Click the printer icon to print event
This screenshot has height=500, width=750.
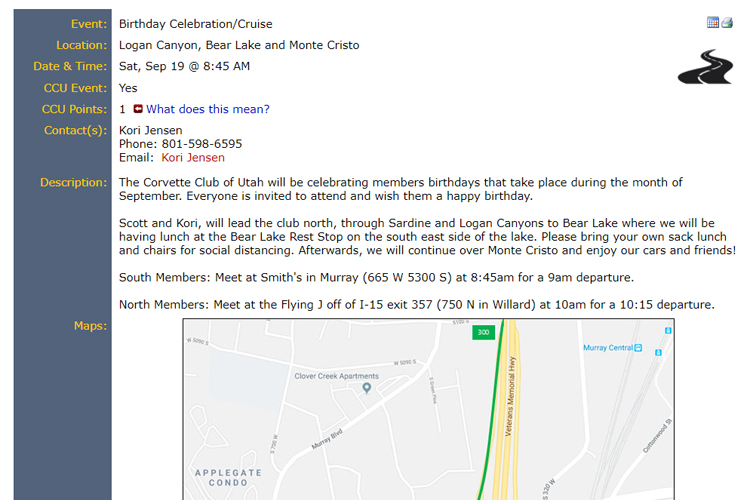pos(727,22)
